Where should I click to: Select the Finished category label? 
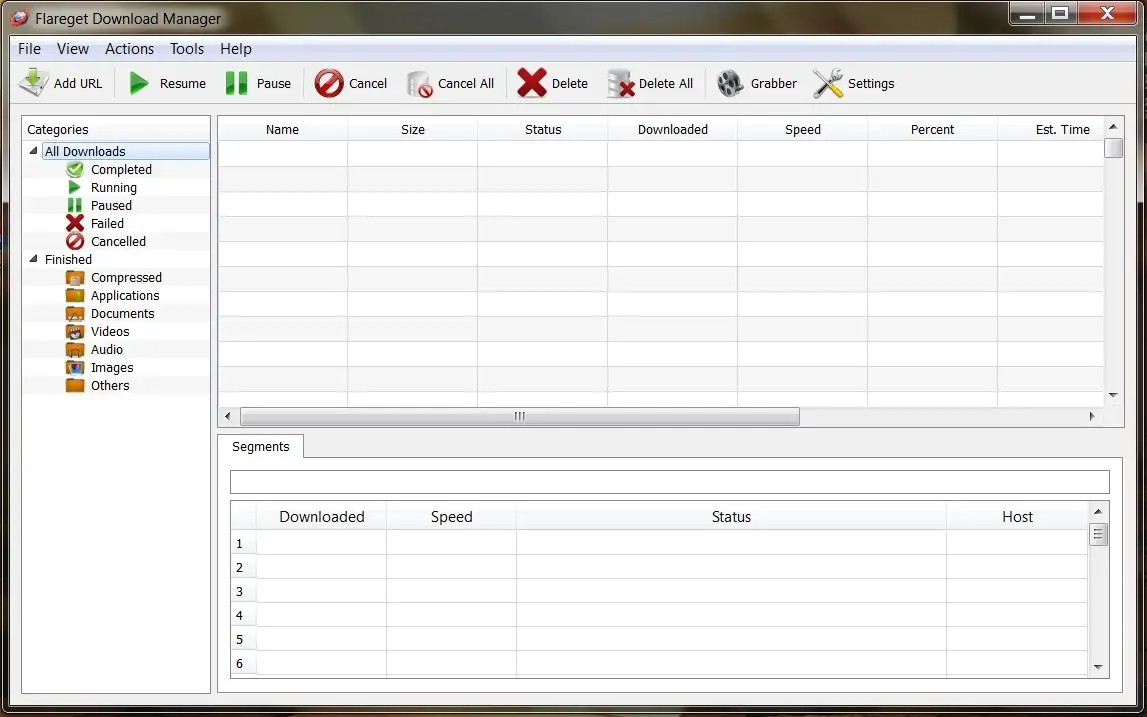pyautogui.click(x=68, y=260)
